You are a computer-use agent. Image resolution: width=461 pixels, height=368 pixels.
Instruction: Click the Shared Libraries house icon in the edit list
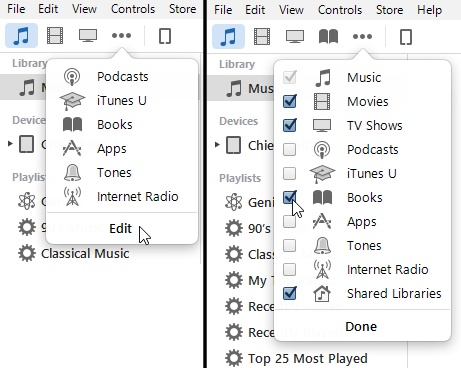click(x=322, y=293)
